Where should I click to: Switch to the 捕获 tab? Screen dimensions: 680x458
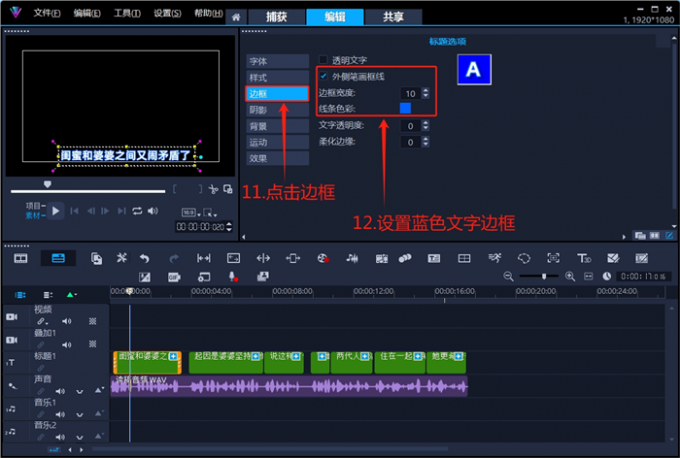(276, 17)
